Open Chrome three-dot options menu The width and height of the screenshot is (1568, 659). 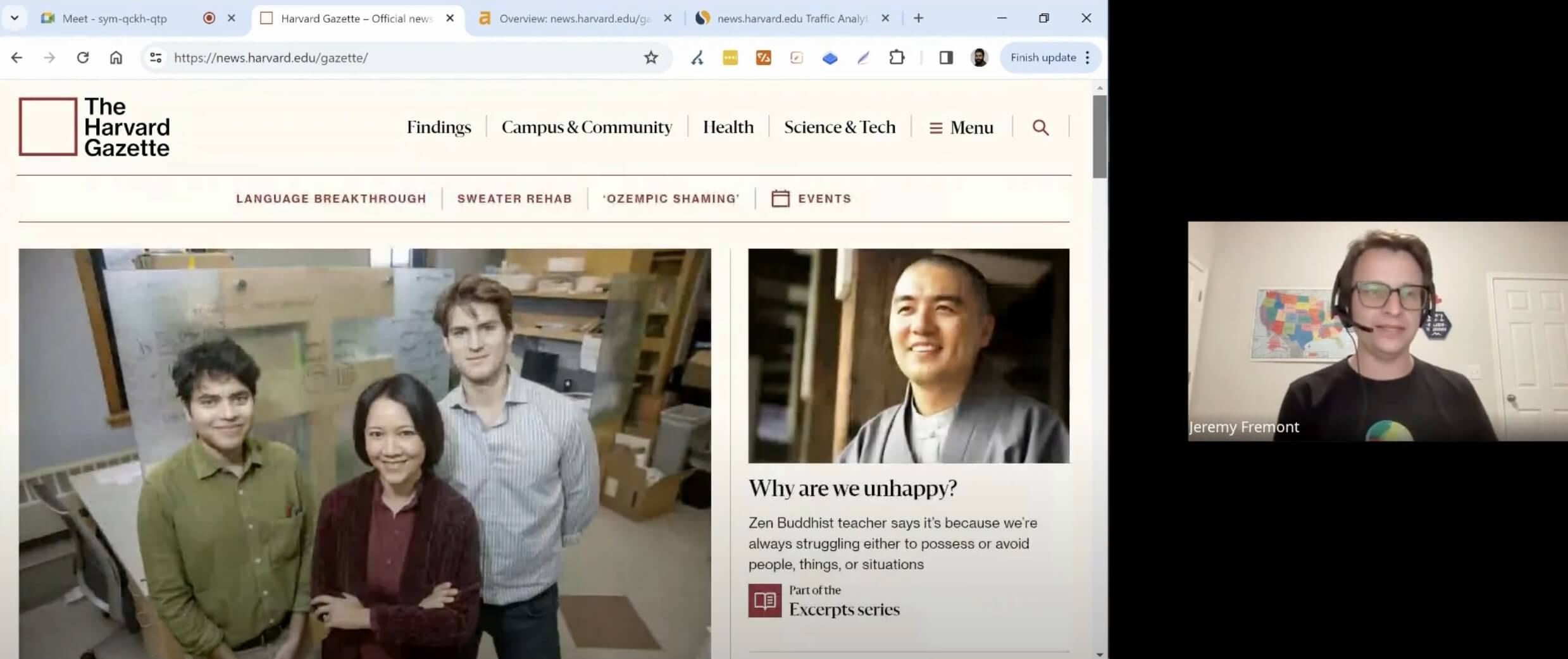(1088, 58)
